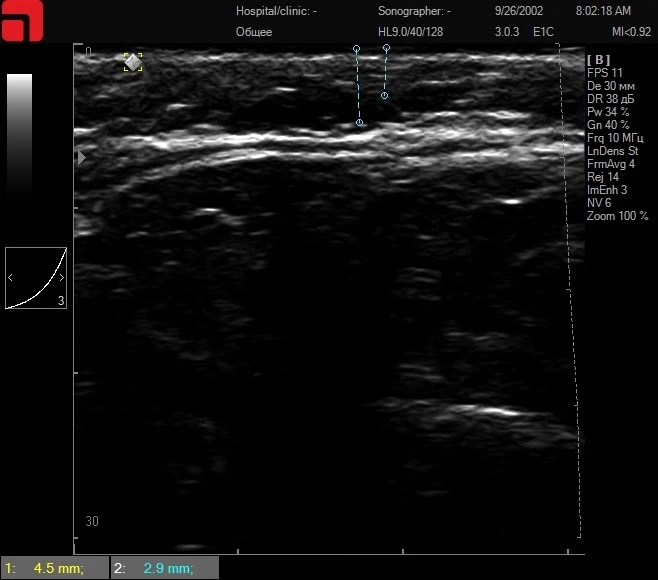Click the Общее preset label
658x580 pixels.
click(x=254, y=32)
